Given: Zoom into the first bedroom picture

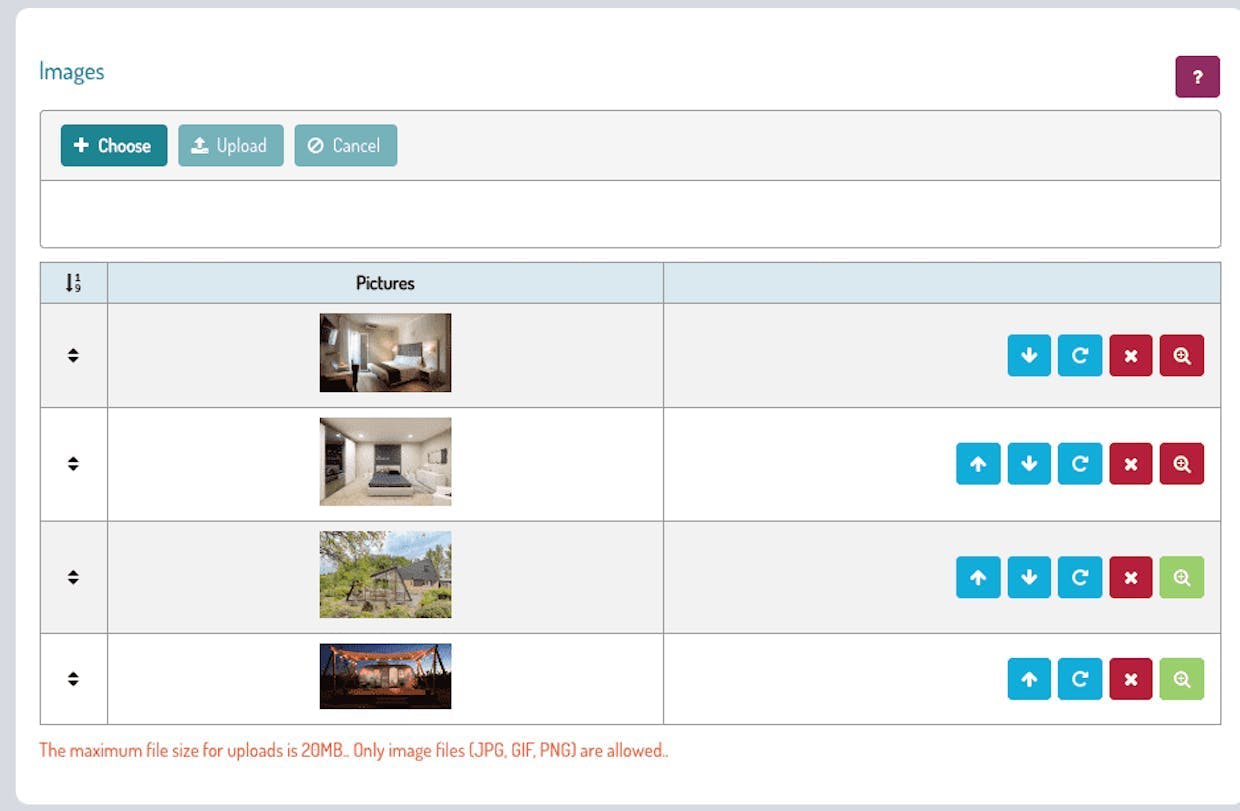Looking at the screenshot, I should [1182, 355].
